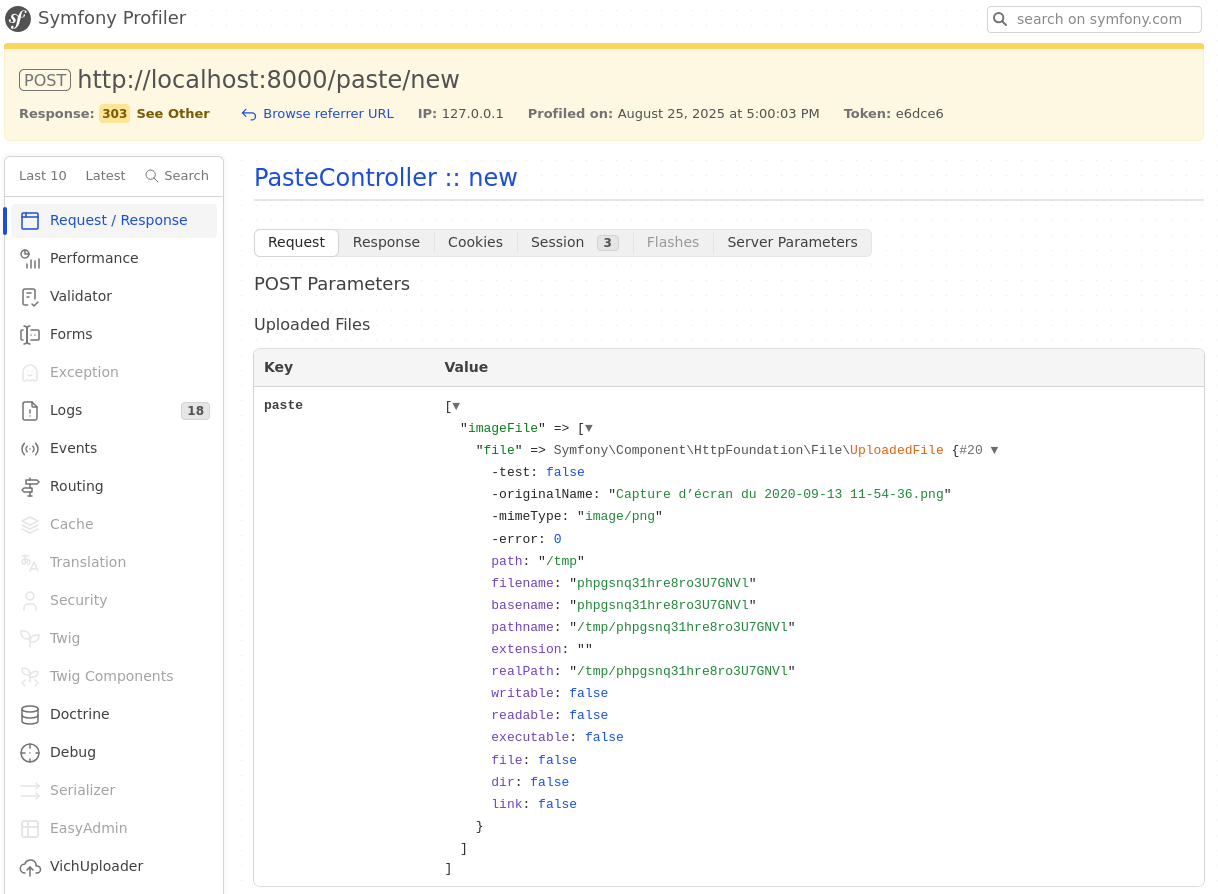Click the POST method badge
The width and height of the screenshot is (1218, 894).
(x=45, y=80)
